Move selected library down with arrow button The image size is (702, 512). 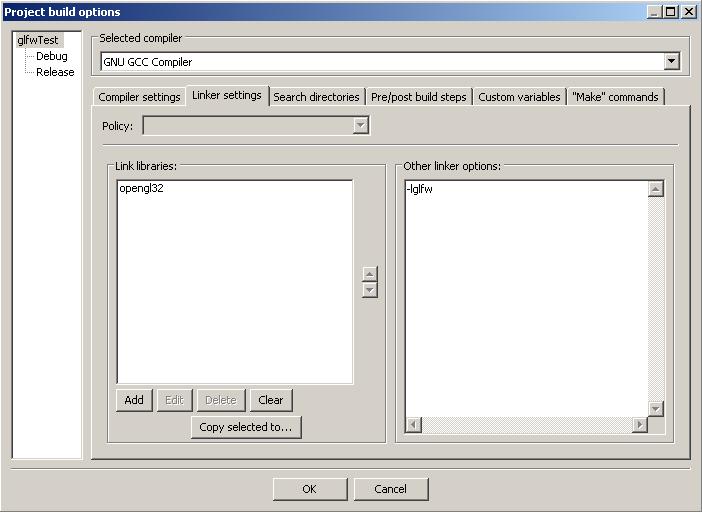[369, 290]
